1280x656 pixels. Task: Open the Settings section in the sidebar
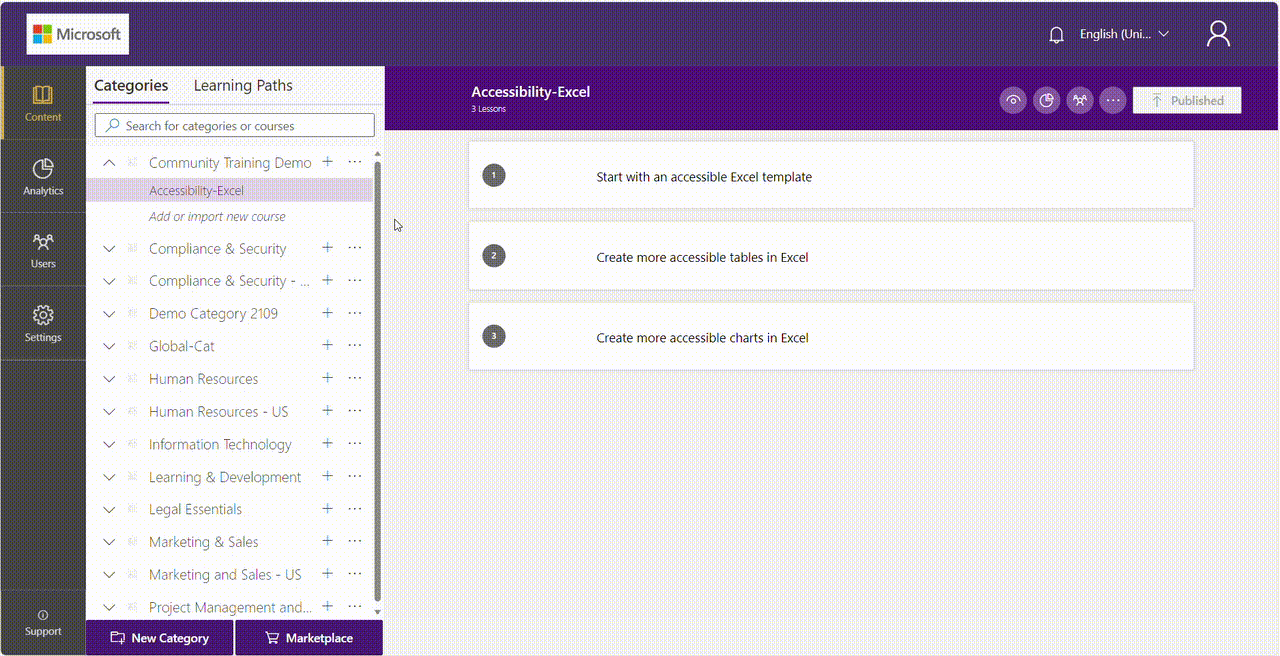[42, 323]
